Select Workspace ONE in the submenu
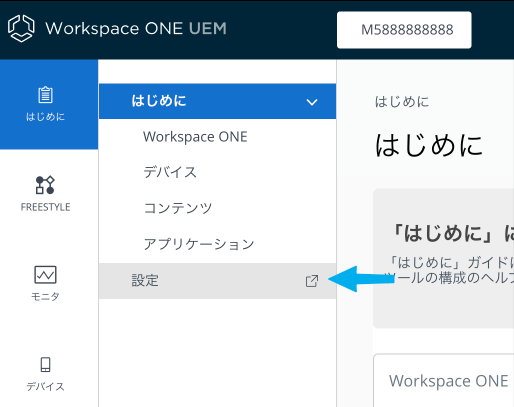Image resolution: width=514 pixels, height=407 pixels. click(195, 137)
